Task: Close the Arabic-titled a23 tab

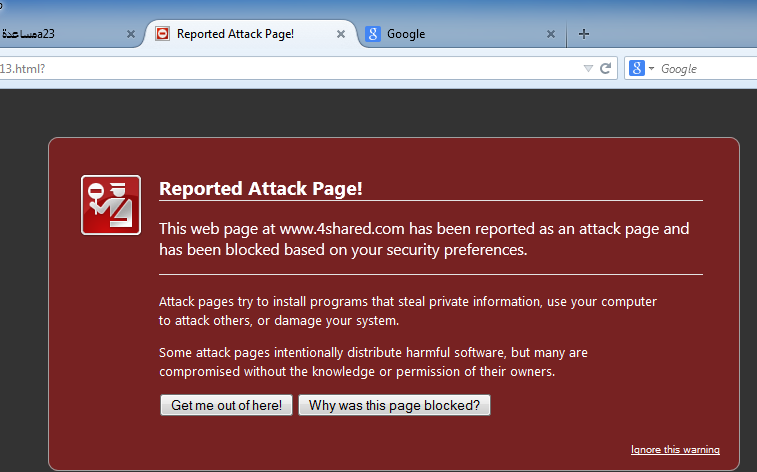Action: click(x=131, y=34)
